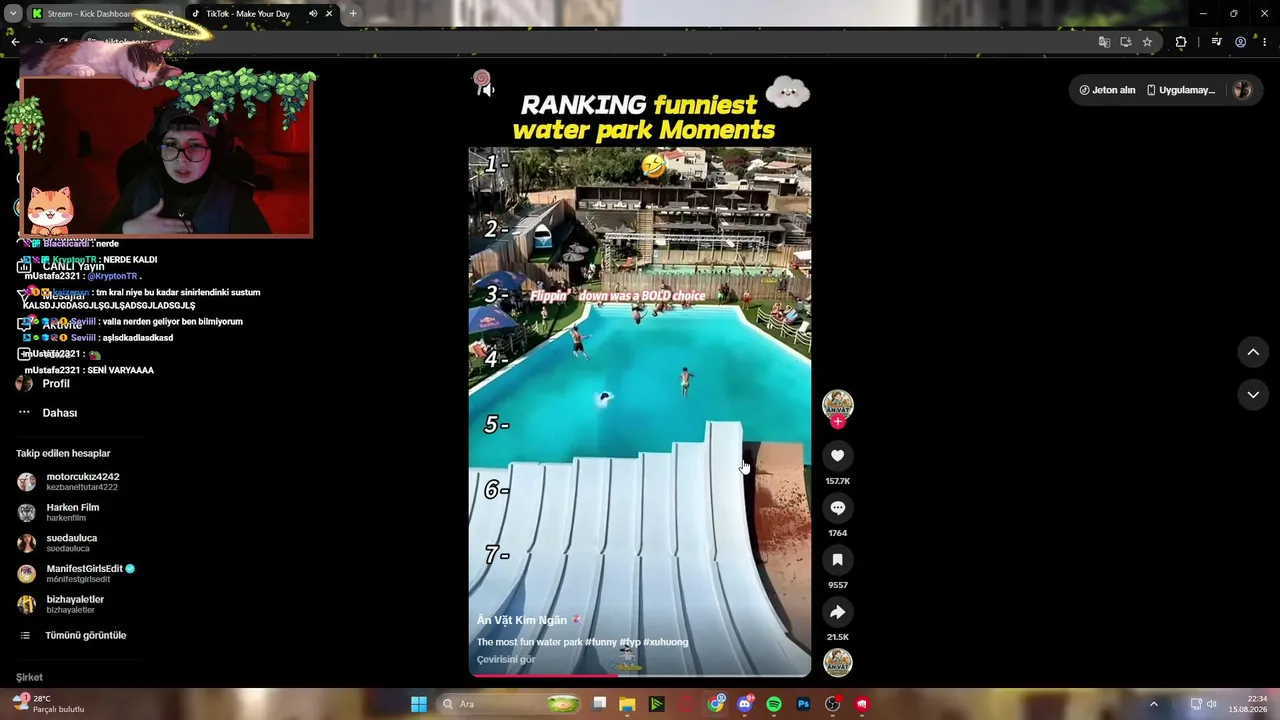Open the creator's avatar beside the video
This screenshot has width=1280, height=720.
[x=837, y=404]
